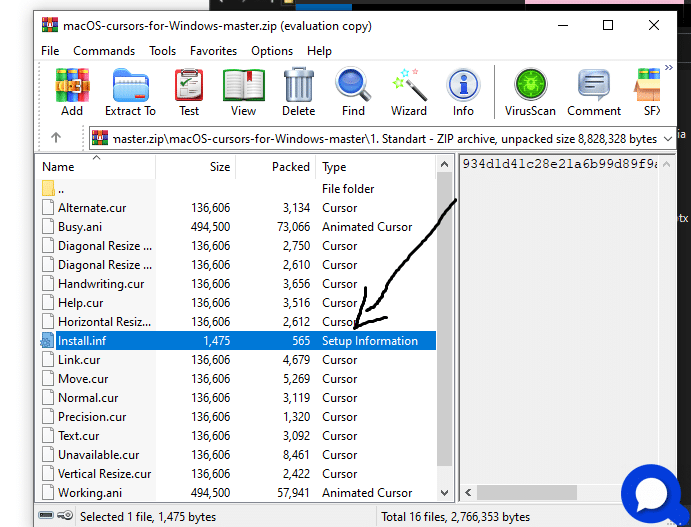This screenshot has height=527, width=691.
Task: Select Precision.cur file
Action: tap(92, 416)
